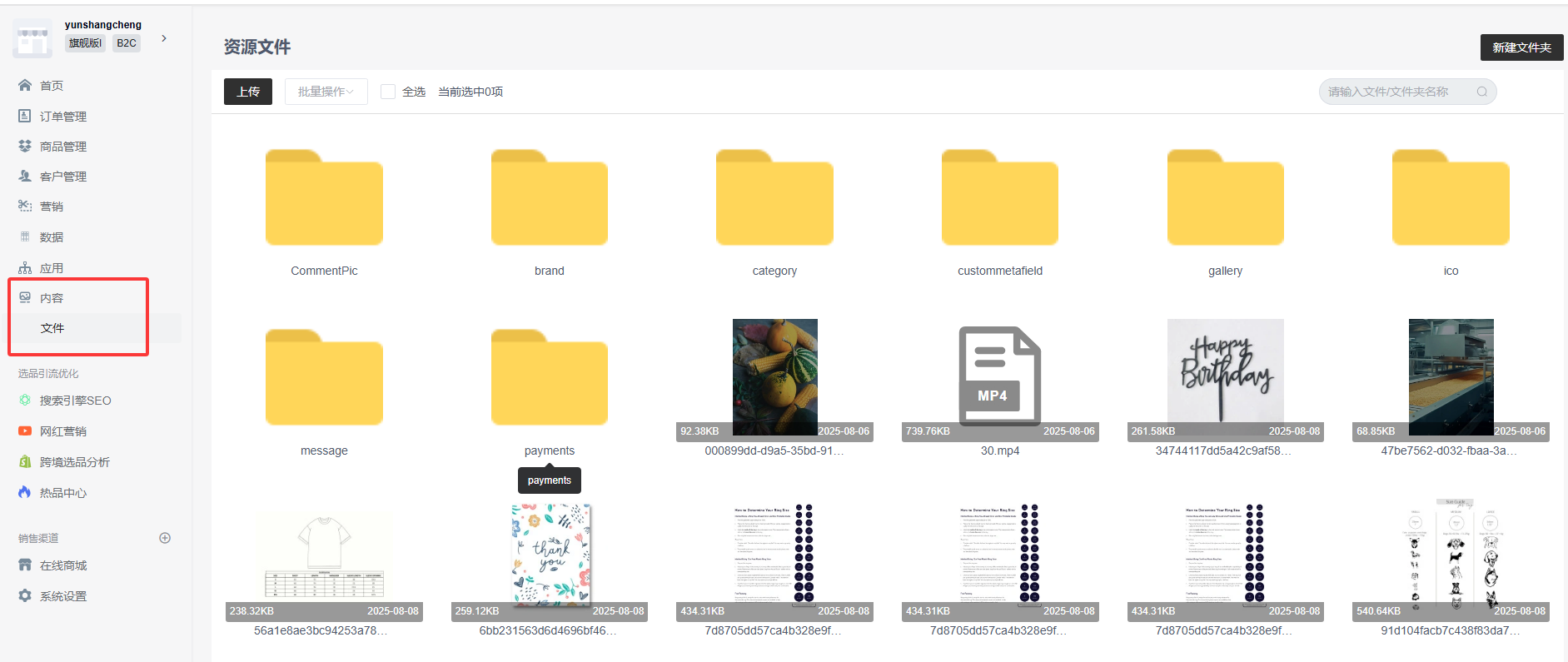Click the magnifier icon in search box

pos(1482,92)
